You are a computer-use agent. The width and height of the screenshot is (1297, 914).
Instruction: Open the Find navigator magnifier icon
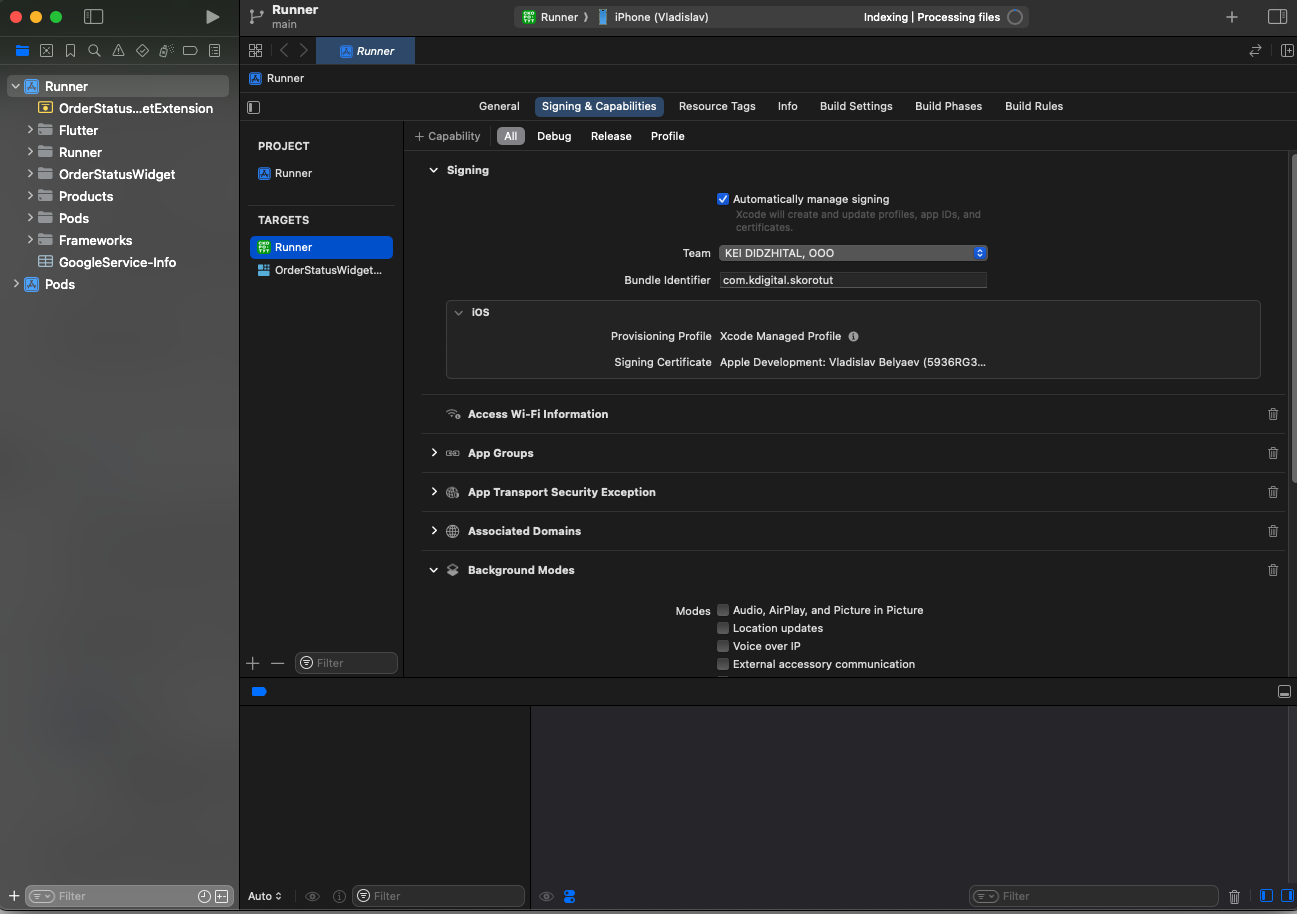(x=94, y=50)
